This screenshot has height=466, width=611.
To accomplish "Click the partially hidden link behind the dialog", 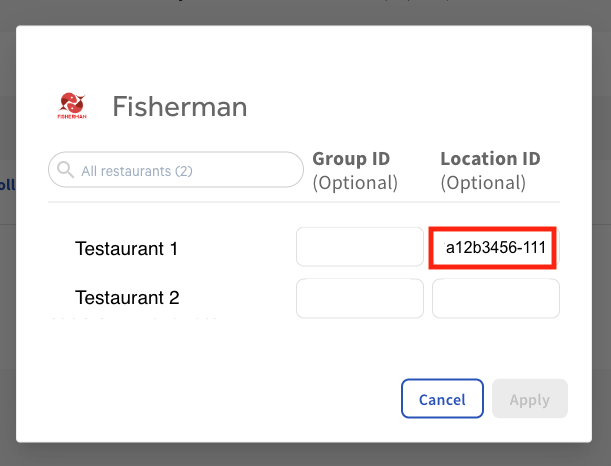I will (8, 184).
